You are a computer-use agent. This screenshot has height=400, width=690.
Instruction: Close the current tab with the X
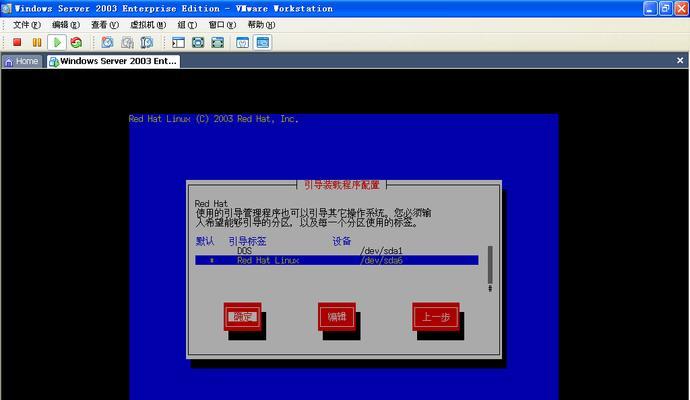[680, 61]
